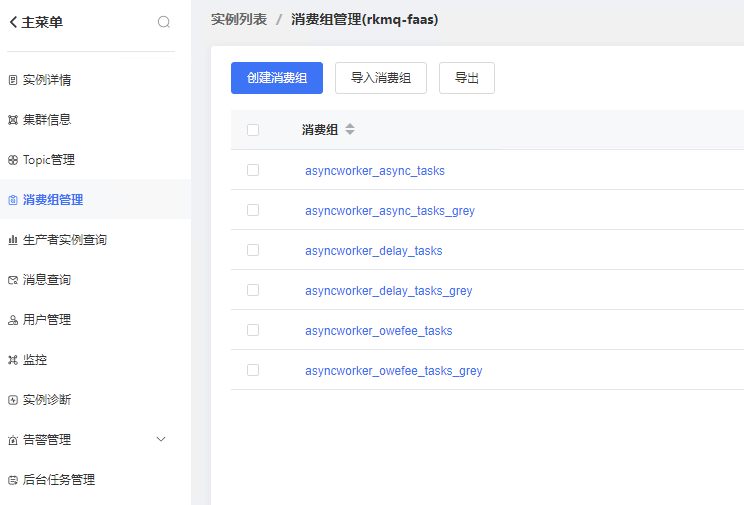Click the 生产者实例查询 chart icon
Image resolution: width=744 pixels, height=505 pixels.
pyautogui.click(x=13, y=240)
